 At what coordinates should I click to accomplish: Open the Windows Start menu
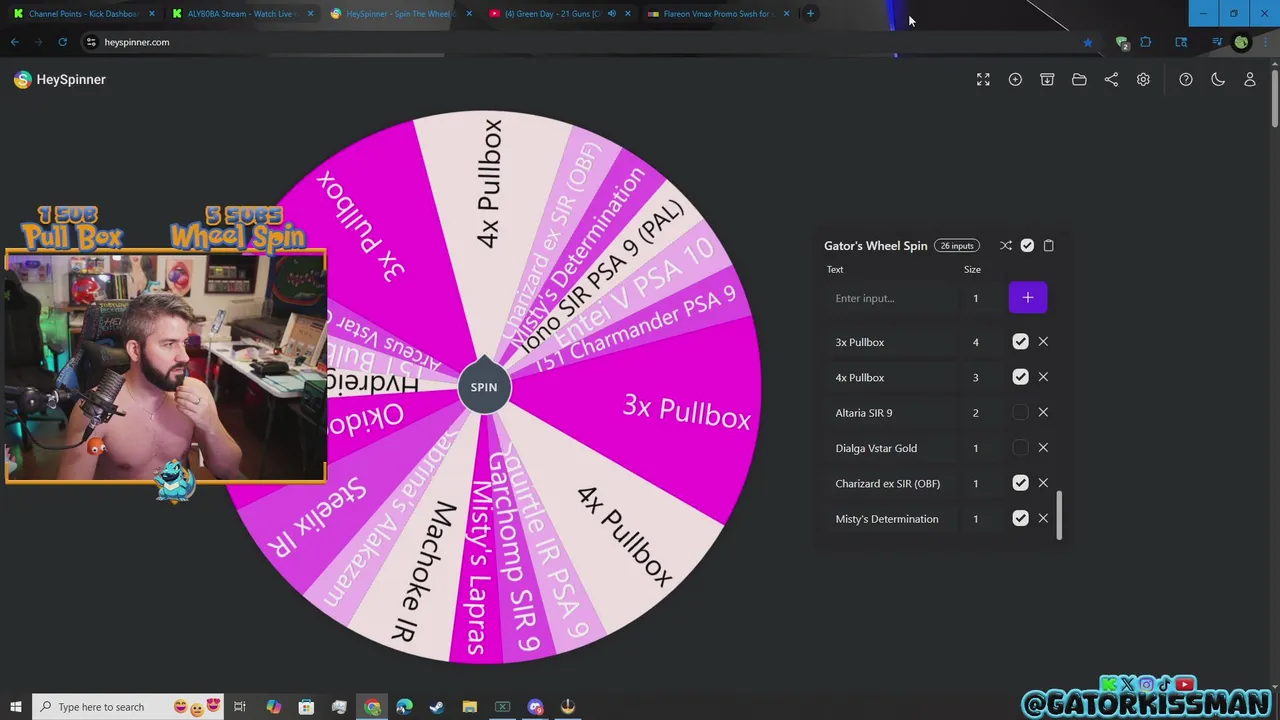click(x=15, y=707)
